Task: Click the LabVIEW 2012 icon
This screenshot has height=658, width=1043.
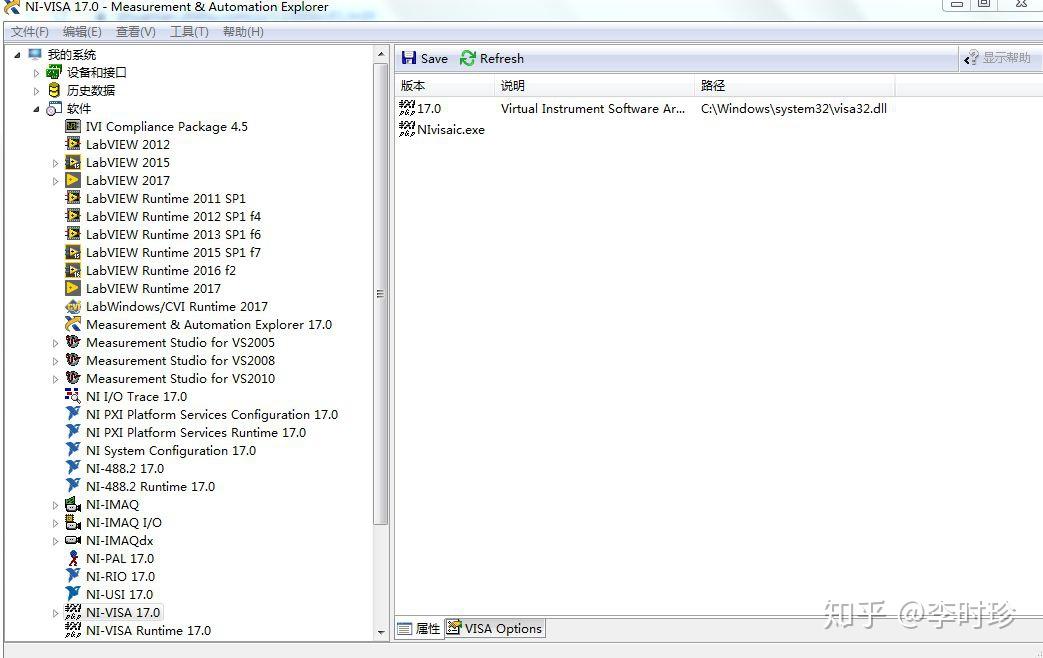Action: click(73, 144)
